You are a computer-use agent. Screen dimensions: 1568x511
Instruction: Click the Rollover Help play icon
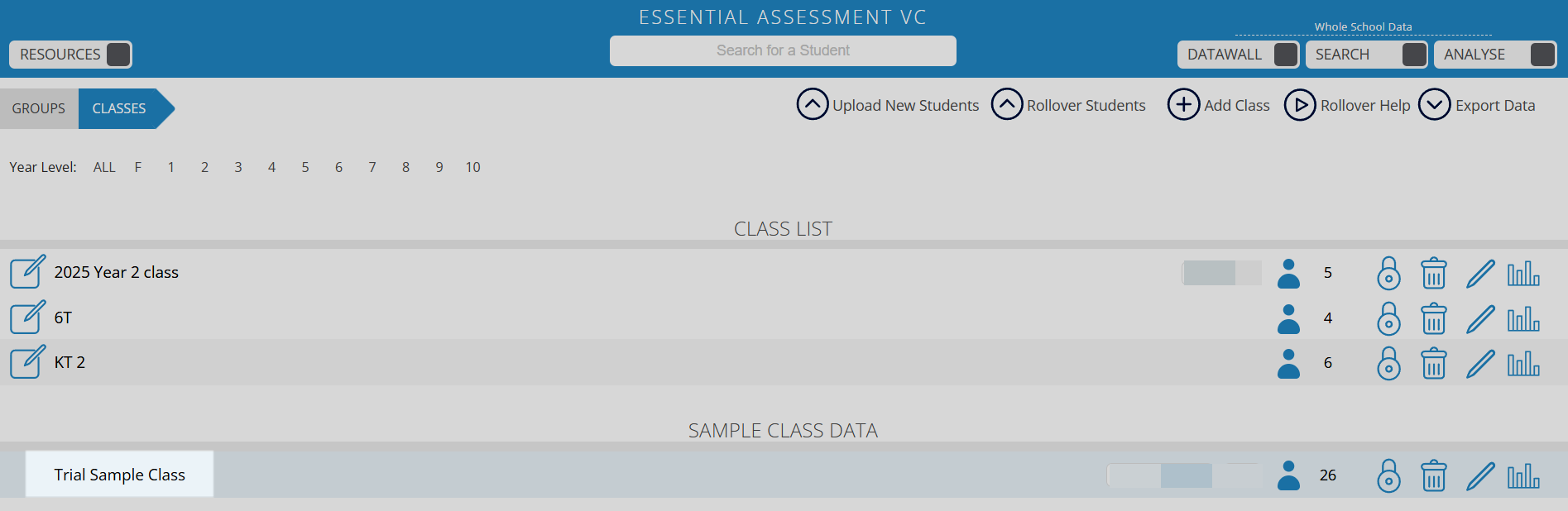tap(1300, 105)
